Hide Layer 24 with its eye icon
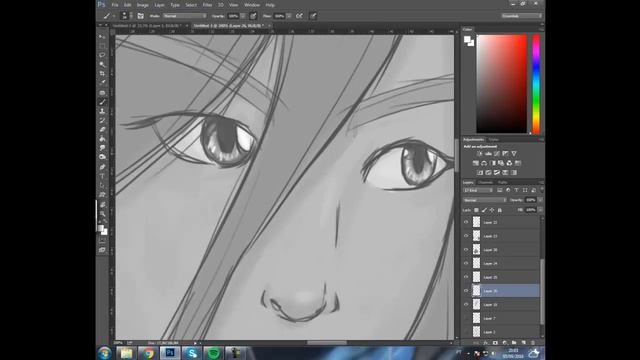The width and height of the screenshot is (640, 360). coord(466,263)
